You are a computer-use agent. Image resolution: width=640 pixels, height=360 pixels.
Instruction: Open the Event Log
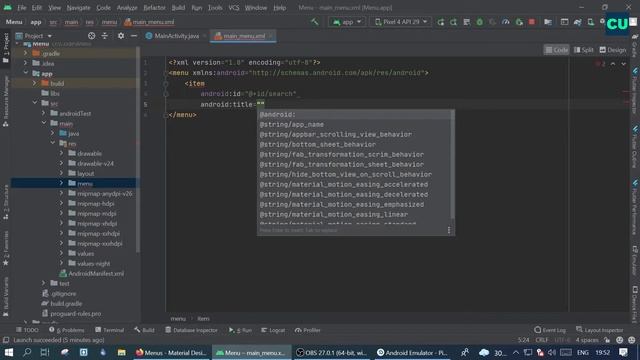550,330
